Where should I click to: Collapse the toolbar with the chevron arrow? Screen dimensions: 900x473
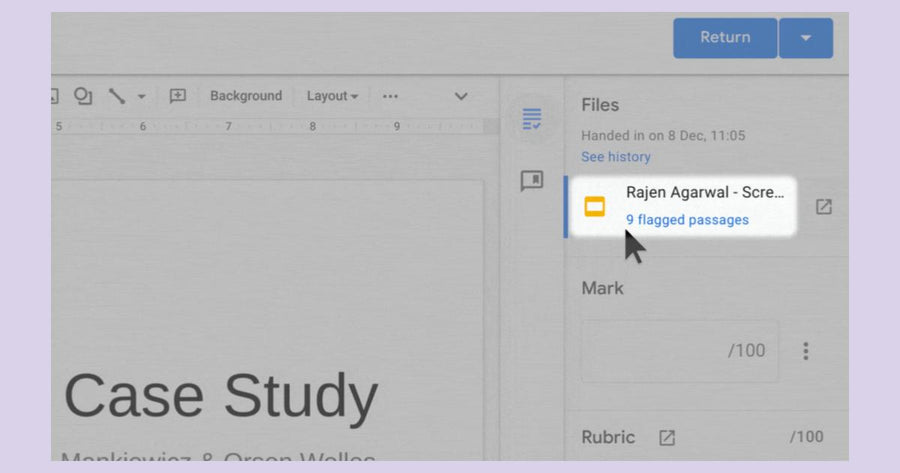coord(461,96)
